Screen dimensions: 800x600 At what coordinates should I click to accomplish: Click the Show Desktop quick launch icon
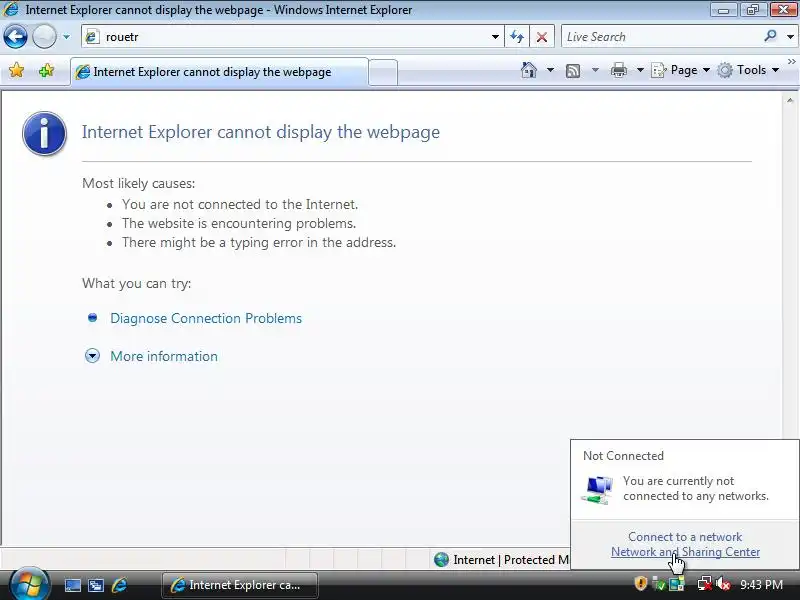coord(73,585)
